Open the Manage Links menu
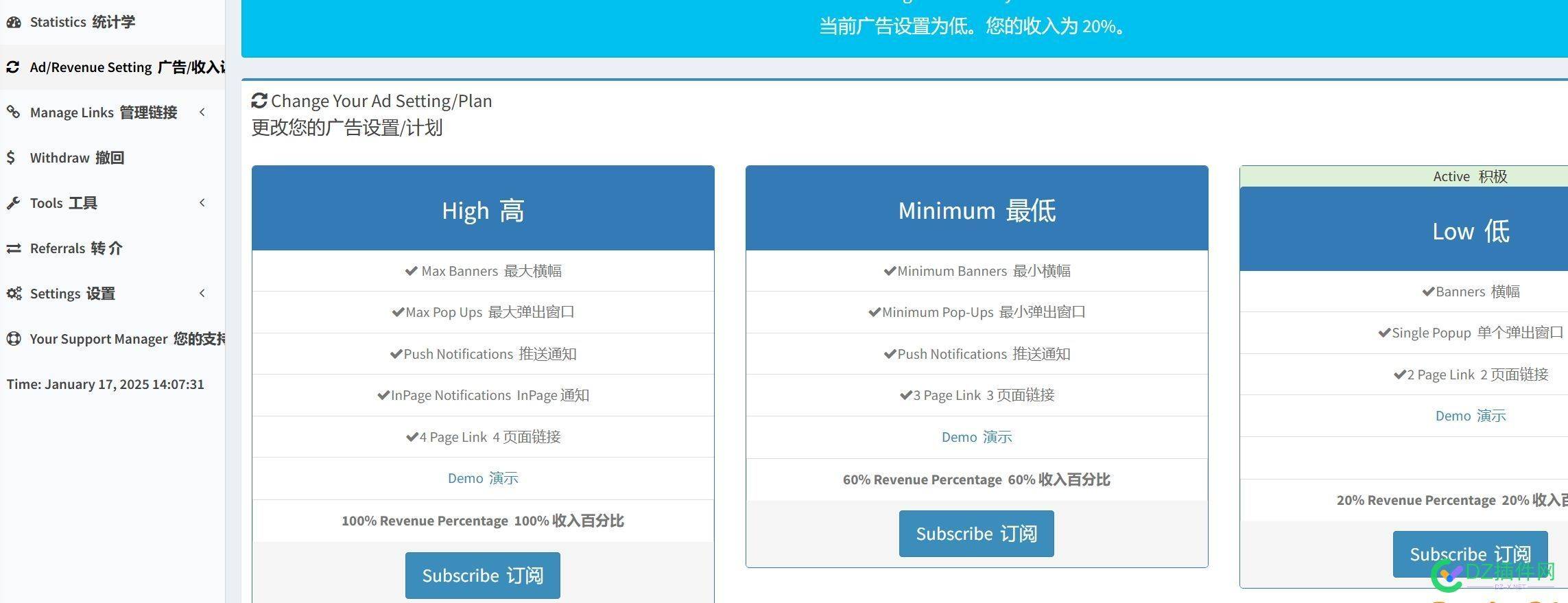Screen dimensions: 1568x603 click(112, 113)
